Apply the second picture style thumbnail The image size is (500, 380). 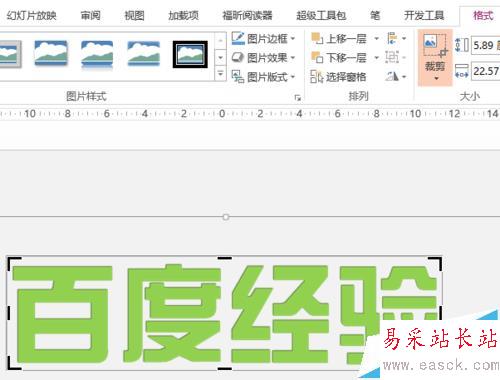(x=51, y=53)
